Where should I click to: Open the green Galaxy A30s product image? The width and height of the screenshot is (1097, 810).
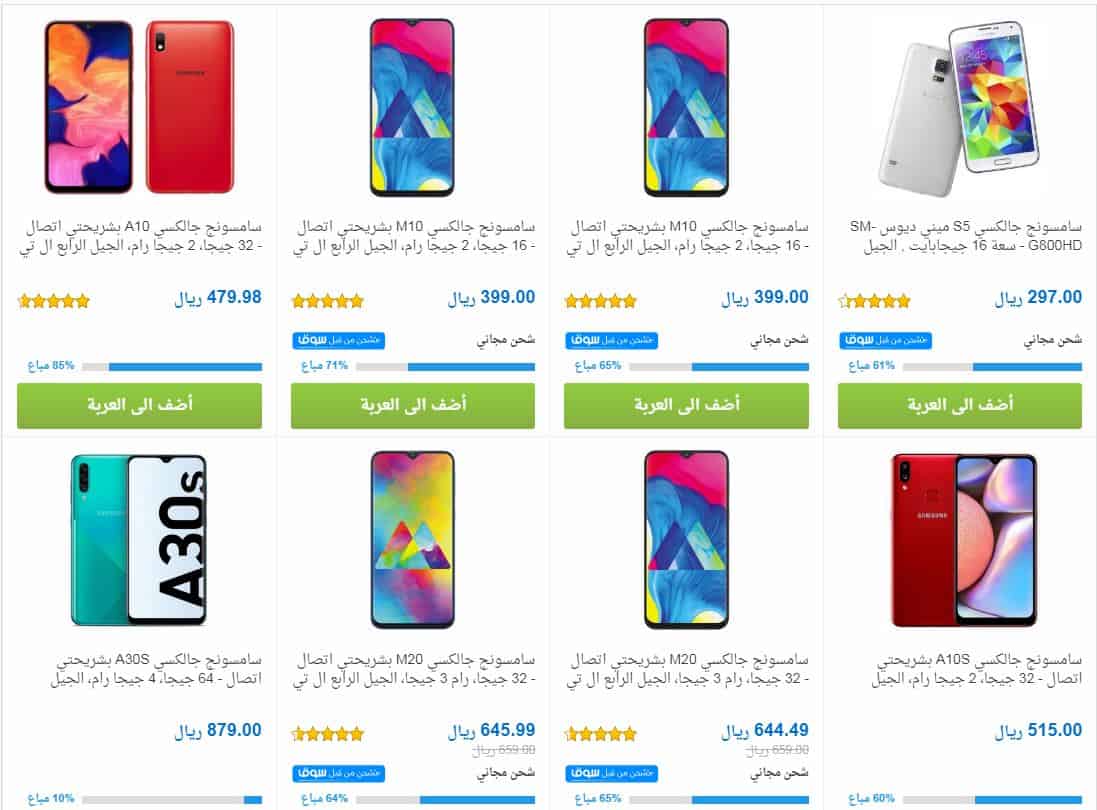tap(139, 540)
